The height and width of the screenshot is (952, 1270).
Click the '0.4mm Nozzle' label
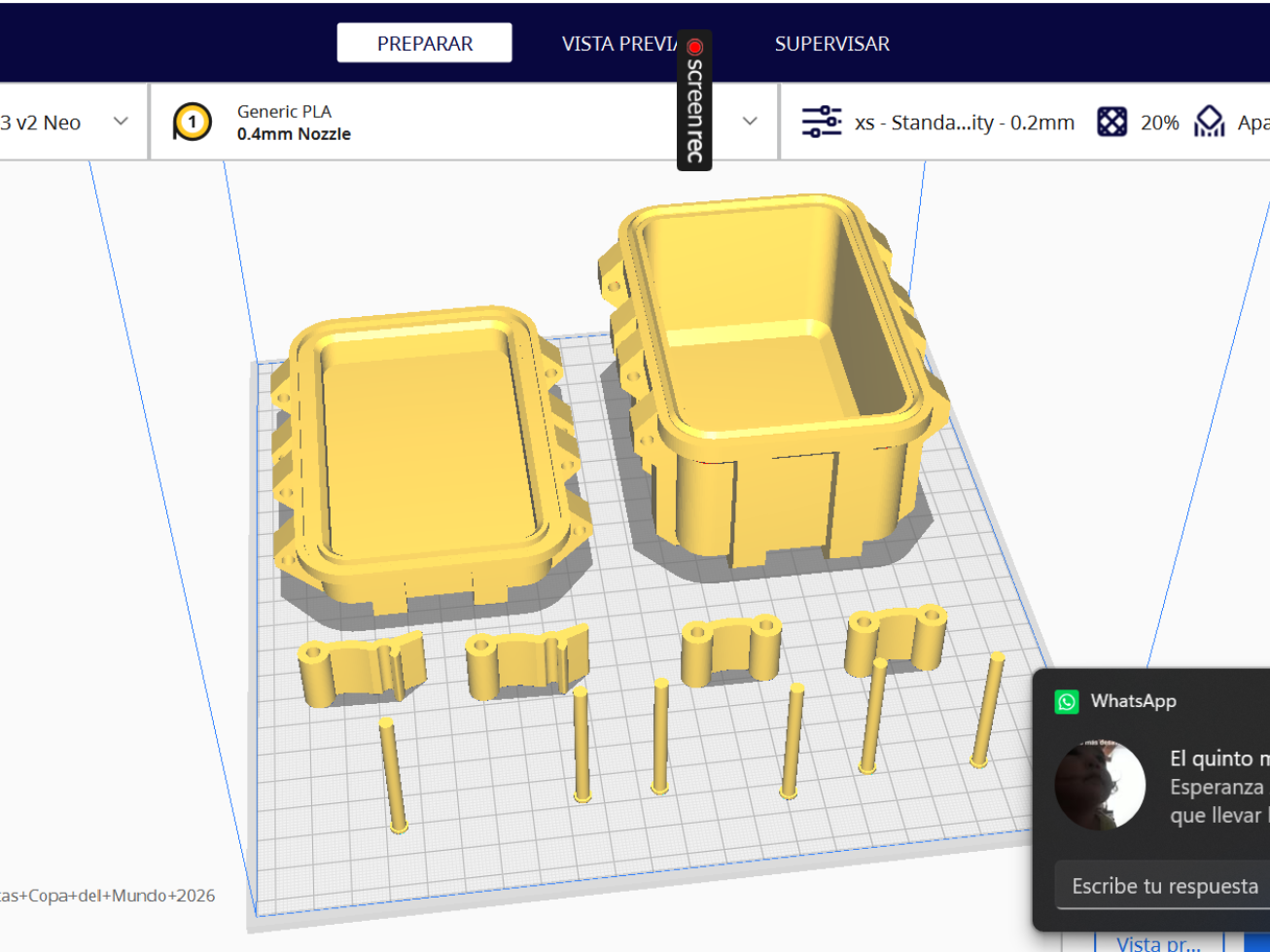(x=294, y=134)
